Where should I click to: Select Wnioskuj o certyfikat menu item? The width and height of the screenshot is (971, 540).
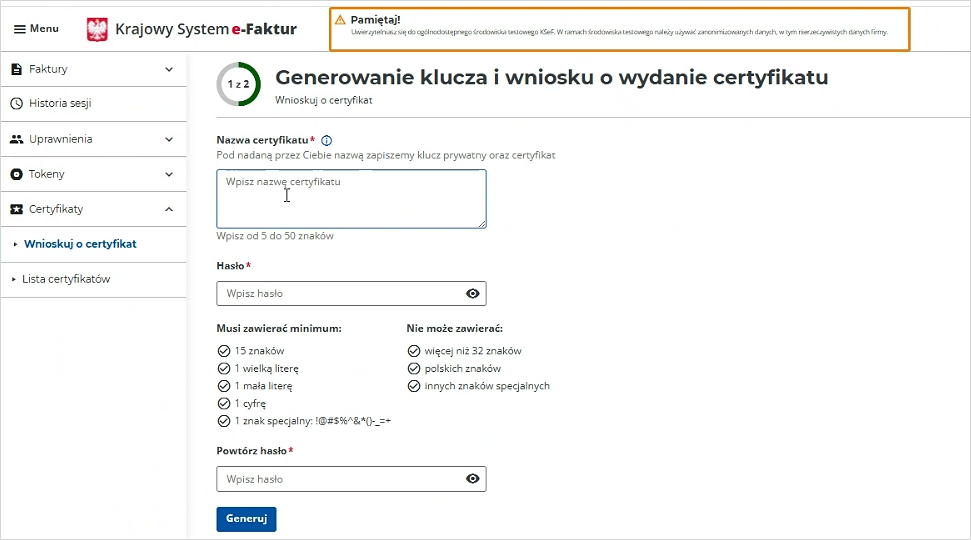coord(80,244)
